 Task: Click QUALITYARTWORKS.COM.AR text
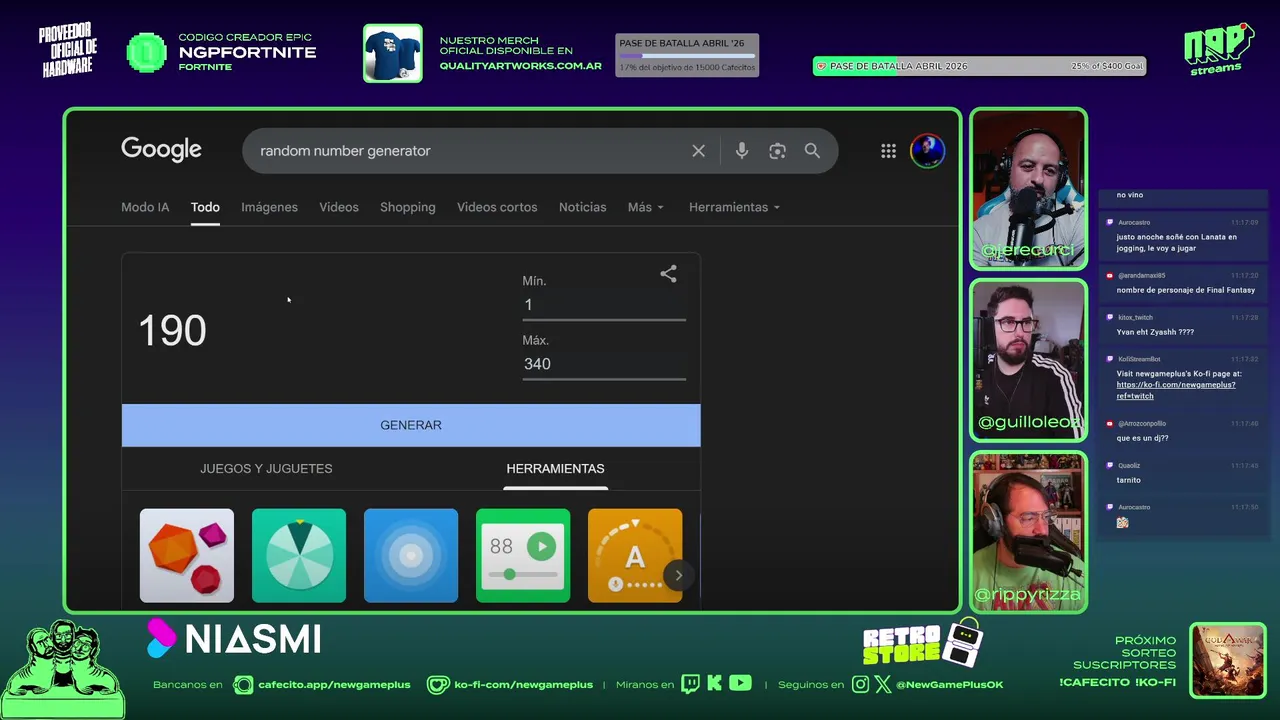pos(521,66)
